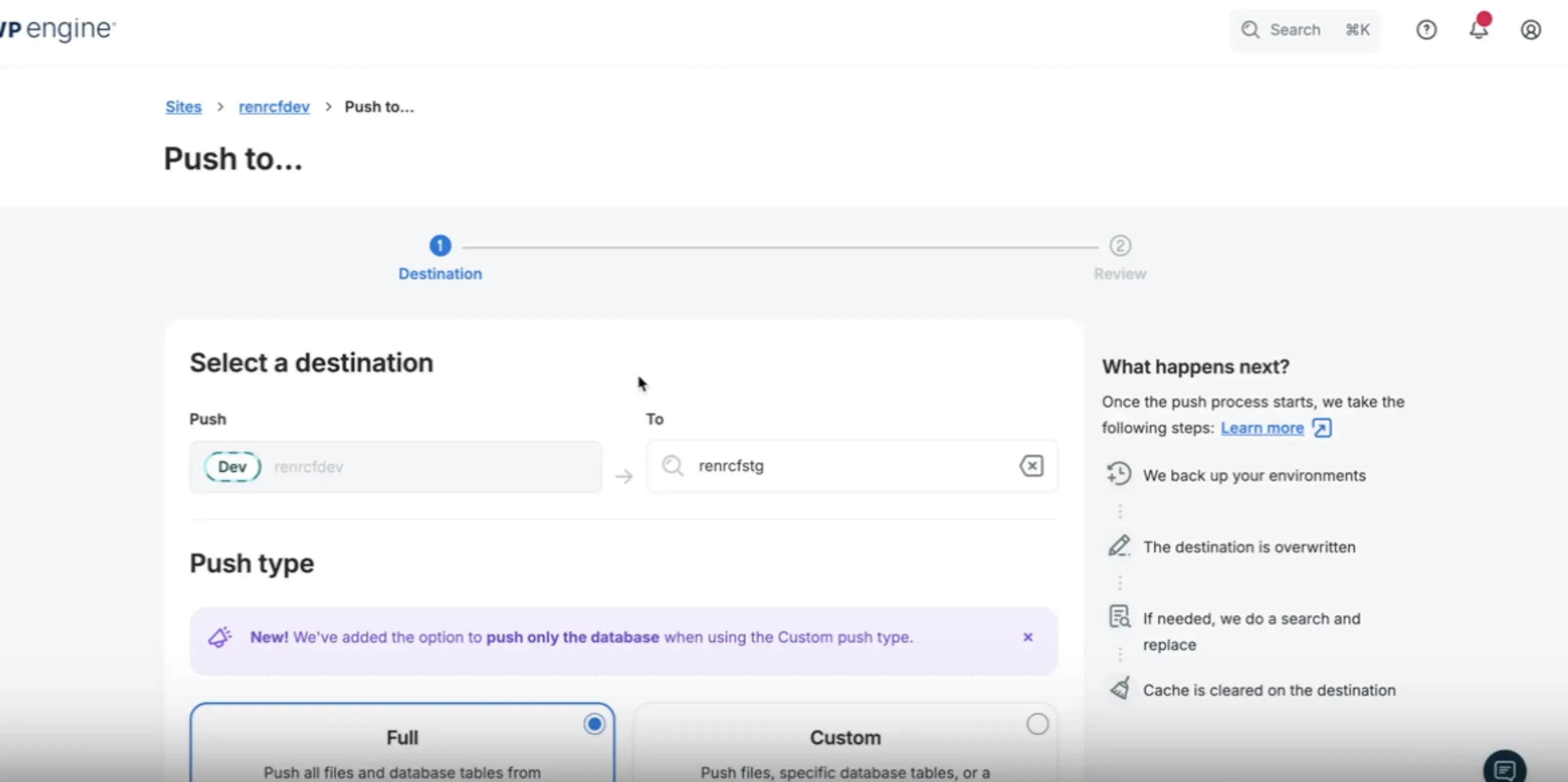The height and width of the screenshot is (782, 1568).
Task: Open the renrcfdev breadcrumb link
Action: tap(274, 107)
